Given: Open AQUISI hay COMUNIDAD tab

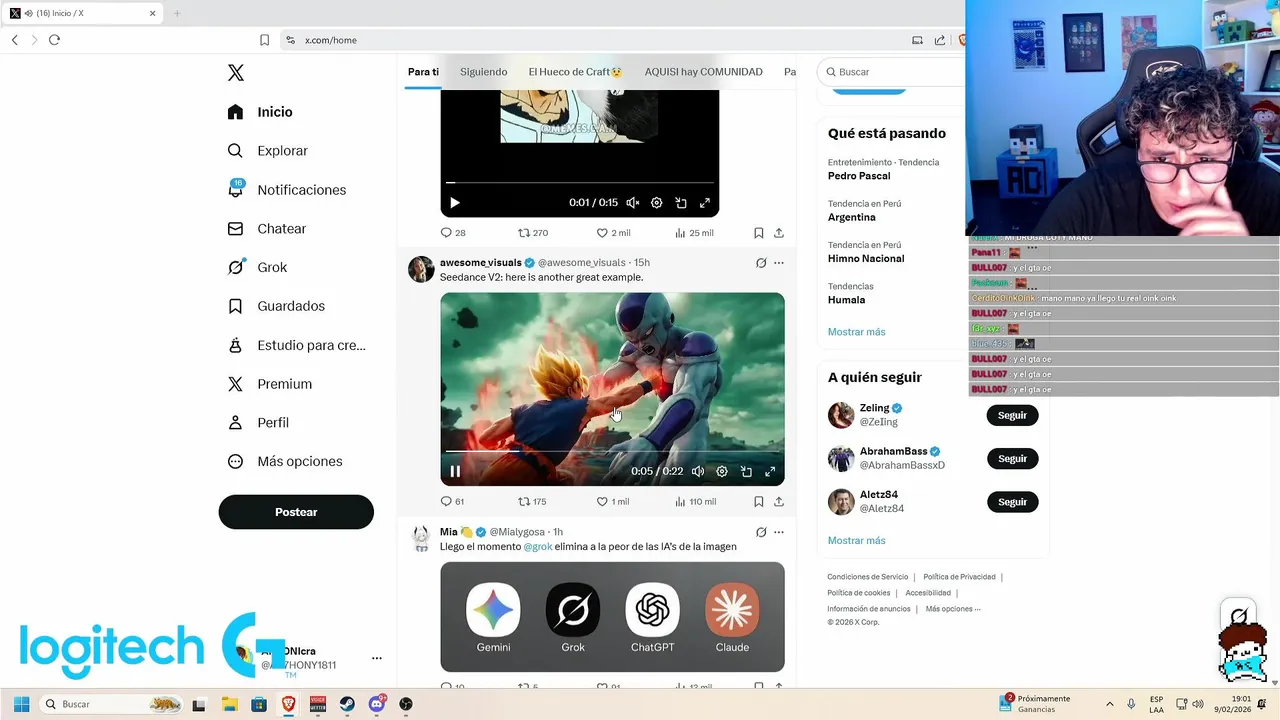Looking at the screenshot, I should pyautogui.click(x=703, y=72).
